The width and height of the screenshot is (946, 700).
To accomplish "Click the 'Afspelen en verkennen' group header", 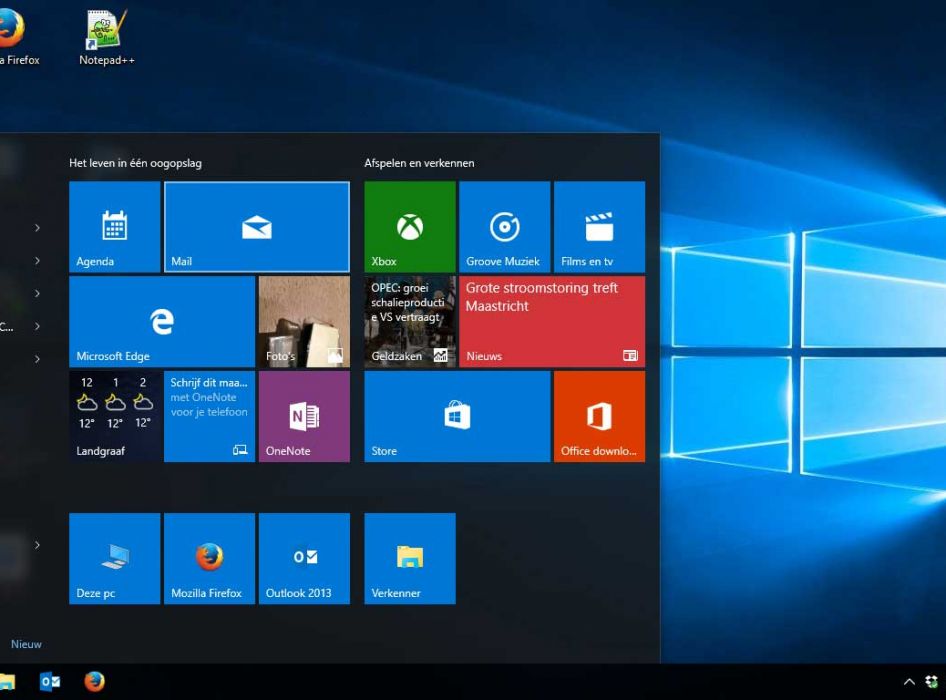I will click(x=419, y=163).
